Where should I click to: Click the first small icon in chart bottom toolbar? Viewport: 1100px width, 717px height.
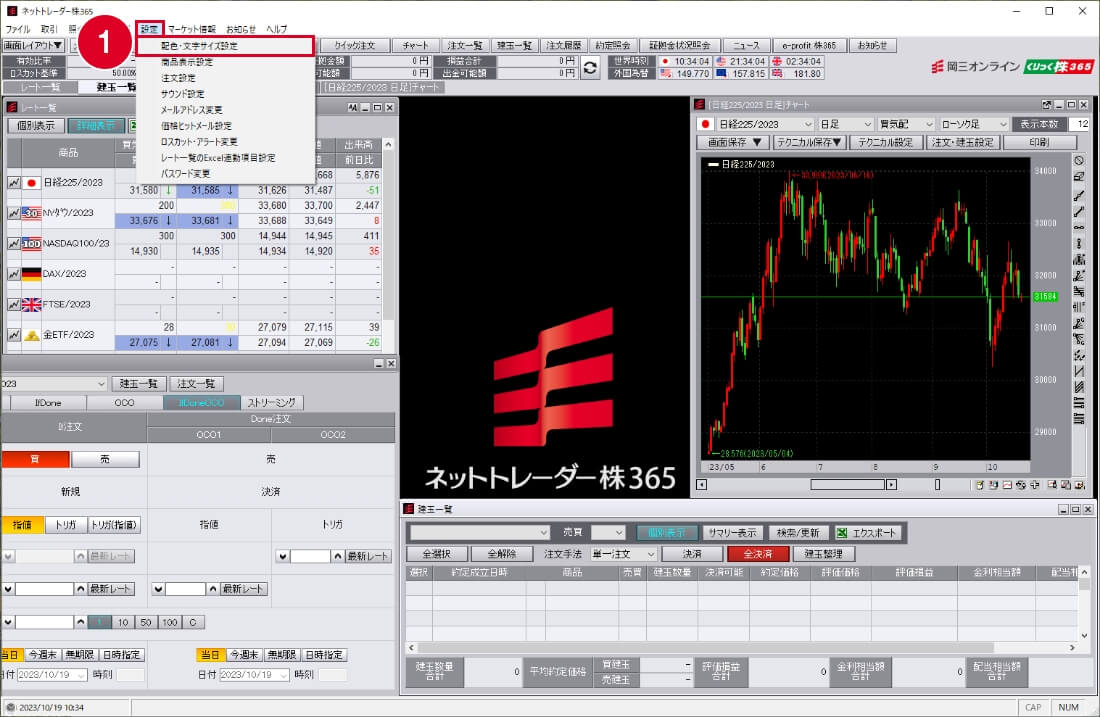pos(980,485)
